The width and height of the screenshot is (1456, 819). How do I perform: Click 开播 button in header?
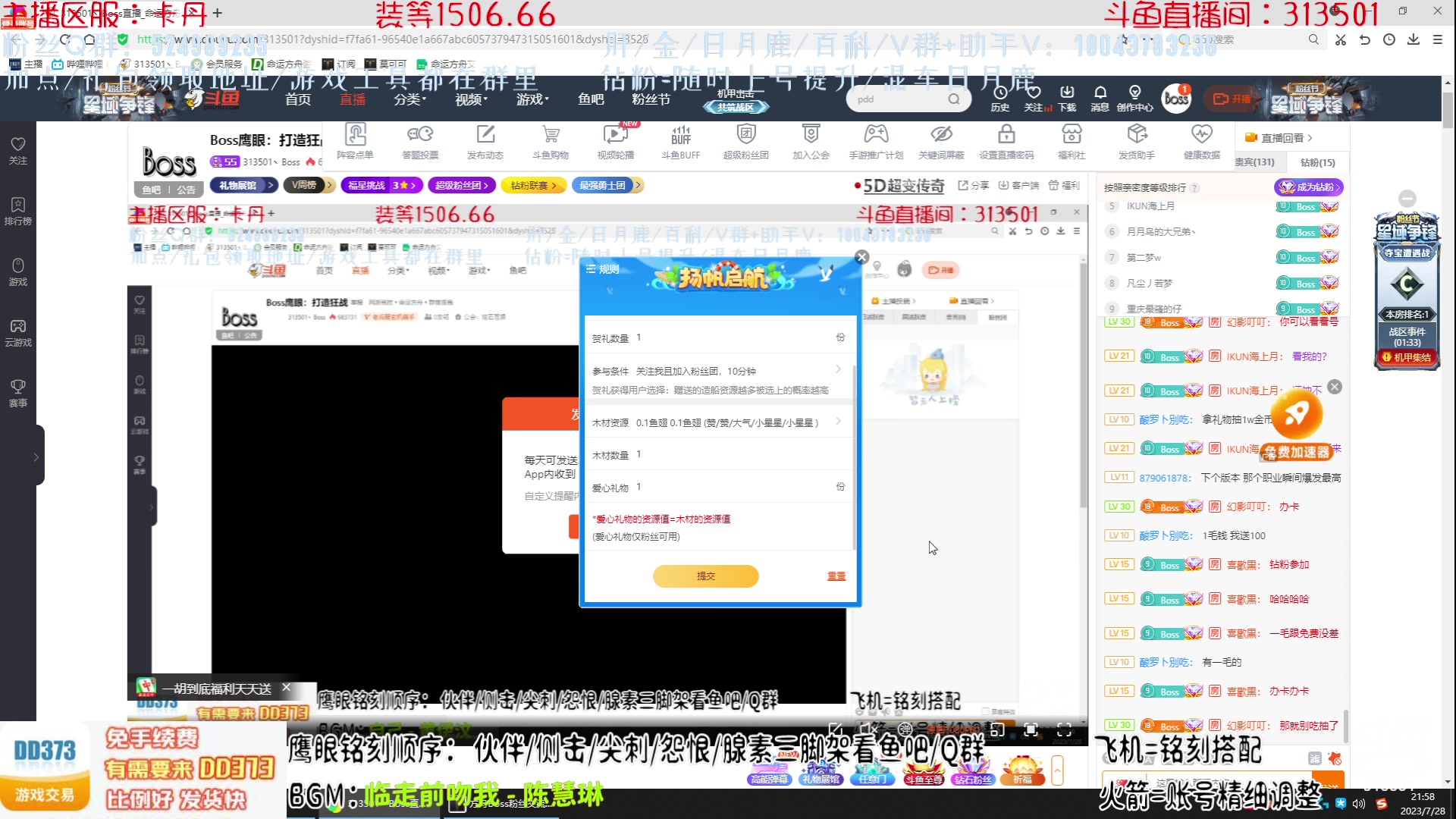click(x=1232, y=99)
